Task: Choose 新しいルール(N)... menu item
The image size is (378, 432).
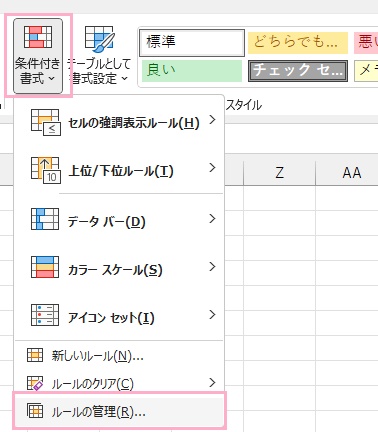Action: pos(119,356)
